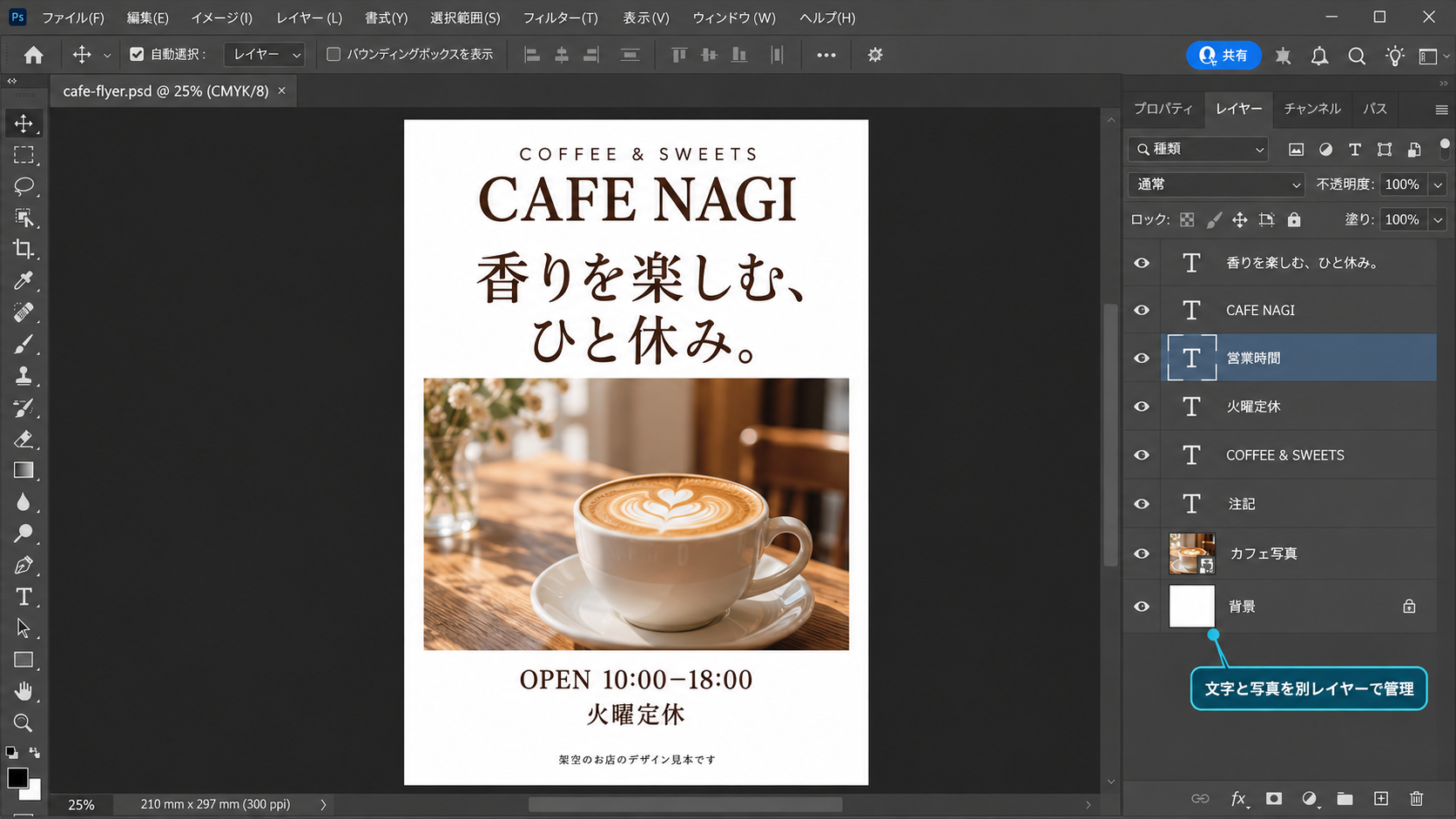Click the trash icon to delete layer
This screenshot has height=819, width=1456.
click(x=1417, y=798)
